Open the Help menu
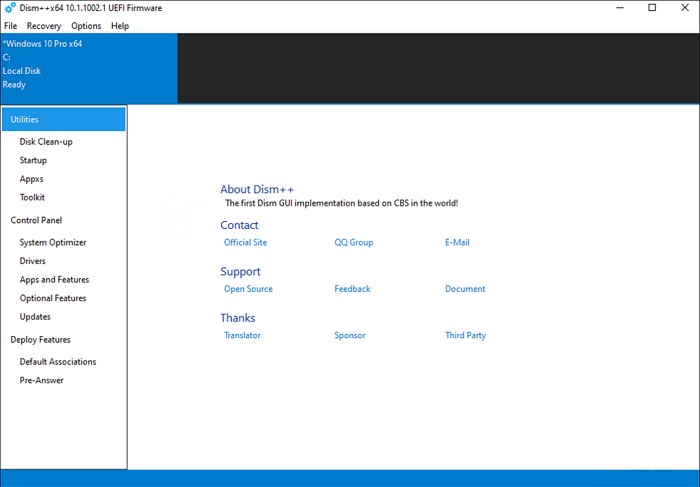The image size is (700, 487). tap(120, 26)
